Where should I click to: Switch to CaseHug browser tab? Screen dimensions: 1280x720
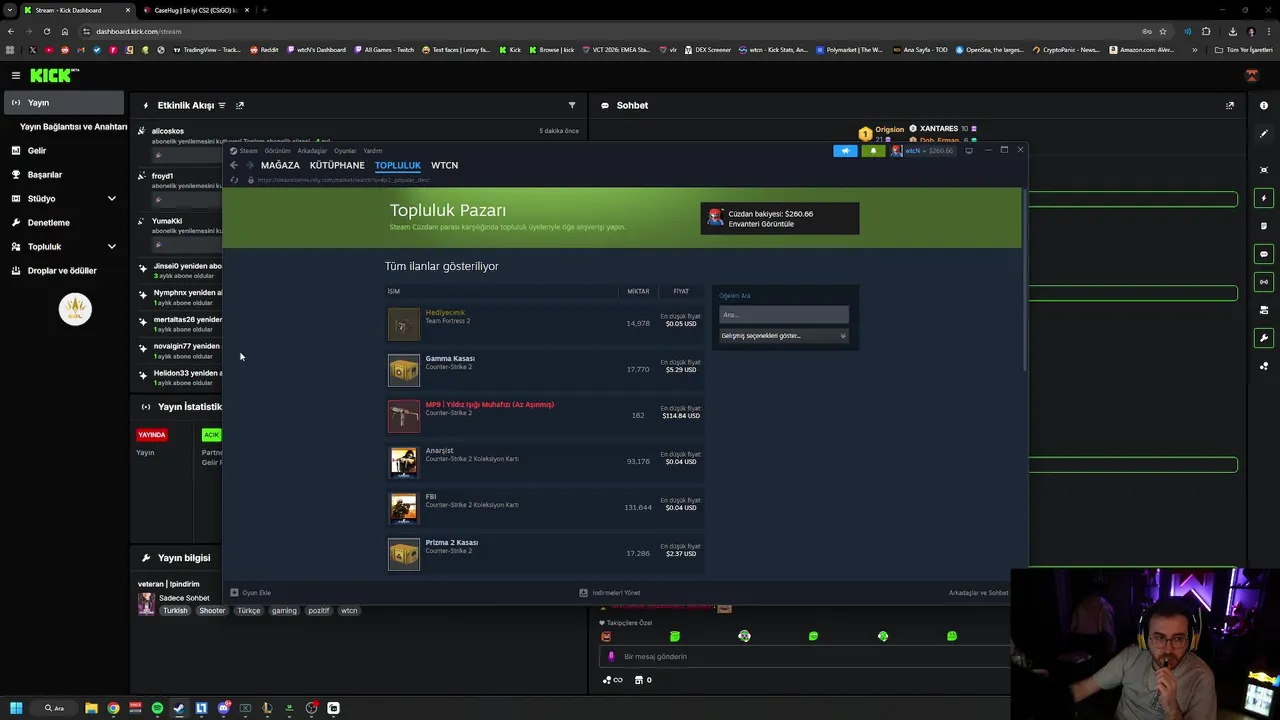195,10
